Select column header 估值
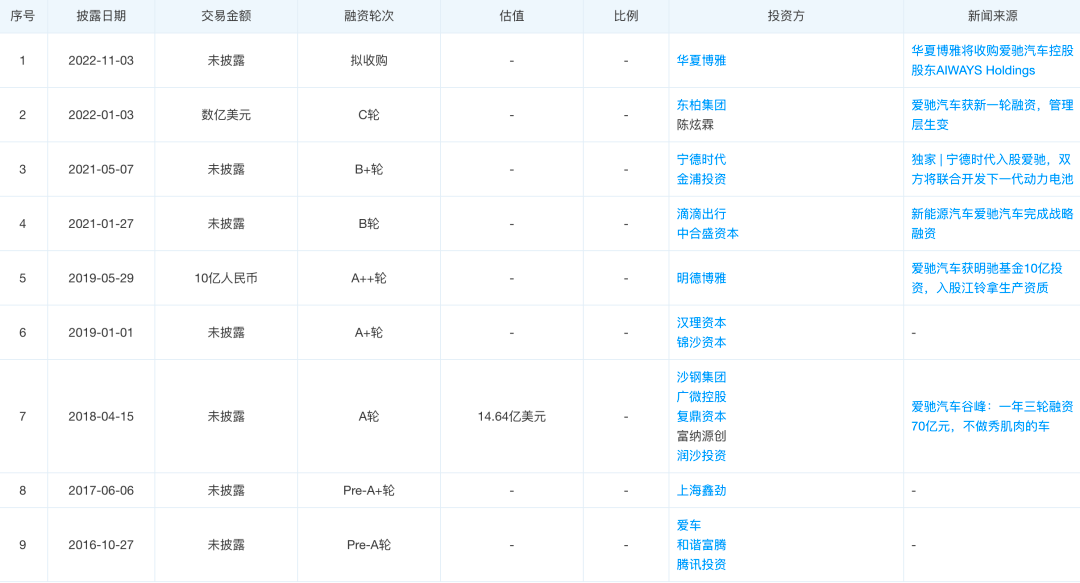The image size is (1080, 583). pyautogui.click(x=512, y=16)
